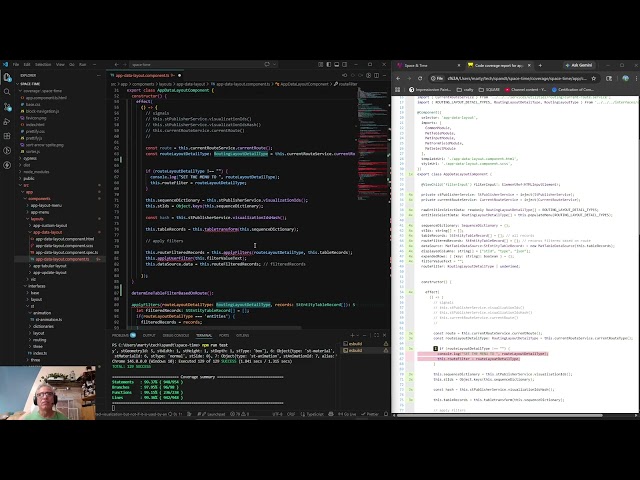Open the Chrome apps grid icon
The height and width of the screenshot is (480, 640).
coord(398,89)
